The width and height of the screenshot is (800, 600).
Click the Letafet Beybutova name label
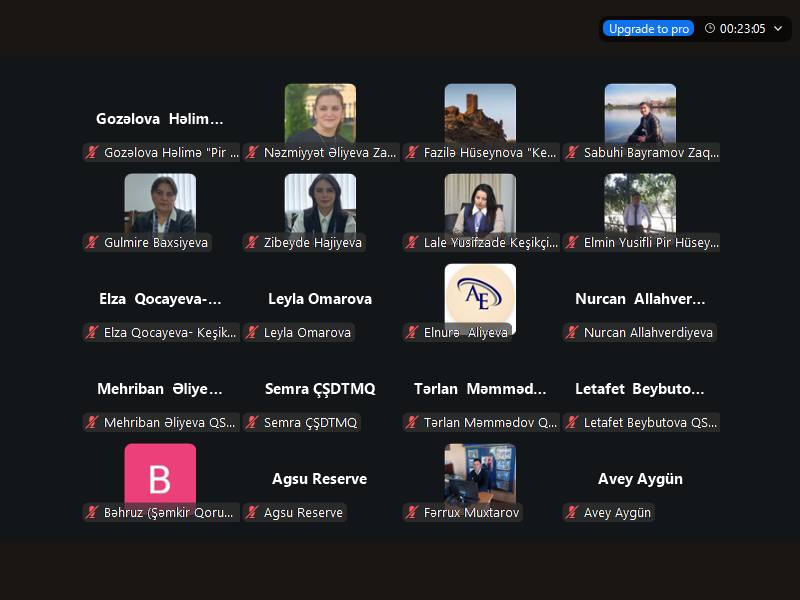click(640, 389)
